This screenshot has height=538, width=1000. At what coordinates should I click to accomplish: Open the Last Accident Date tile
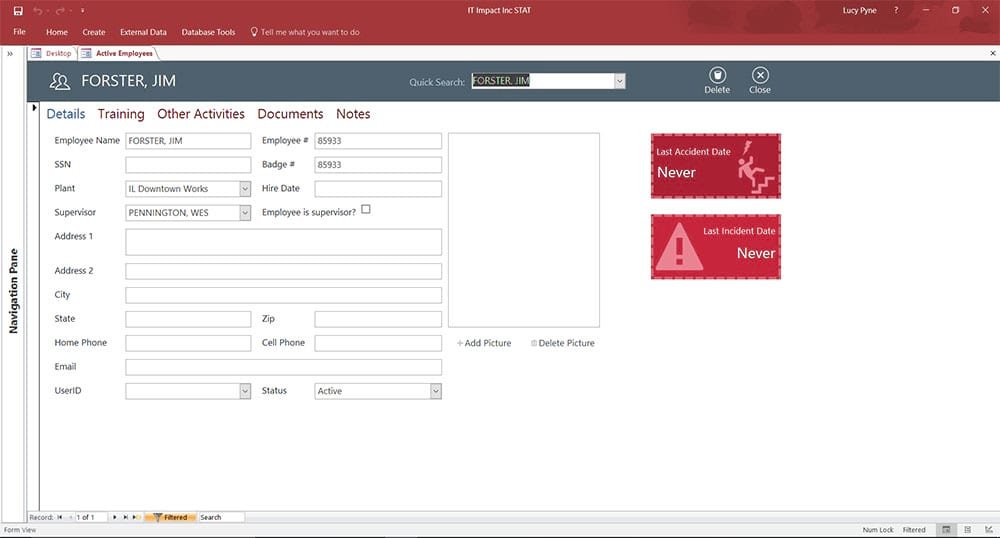coord(716,166)
